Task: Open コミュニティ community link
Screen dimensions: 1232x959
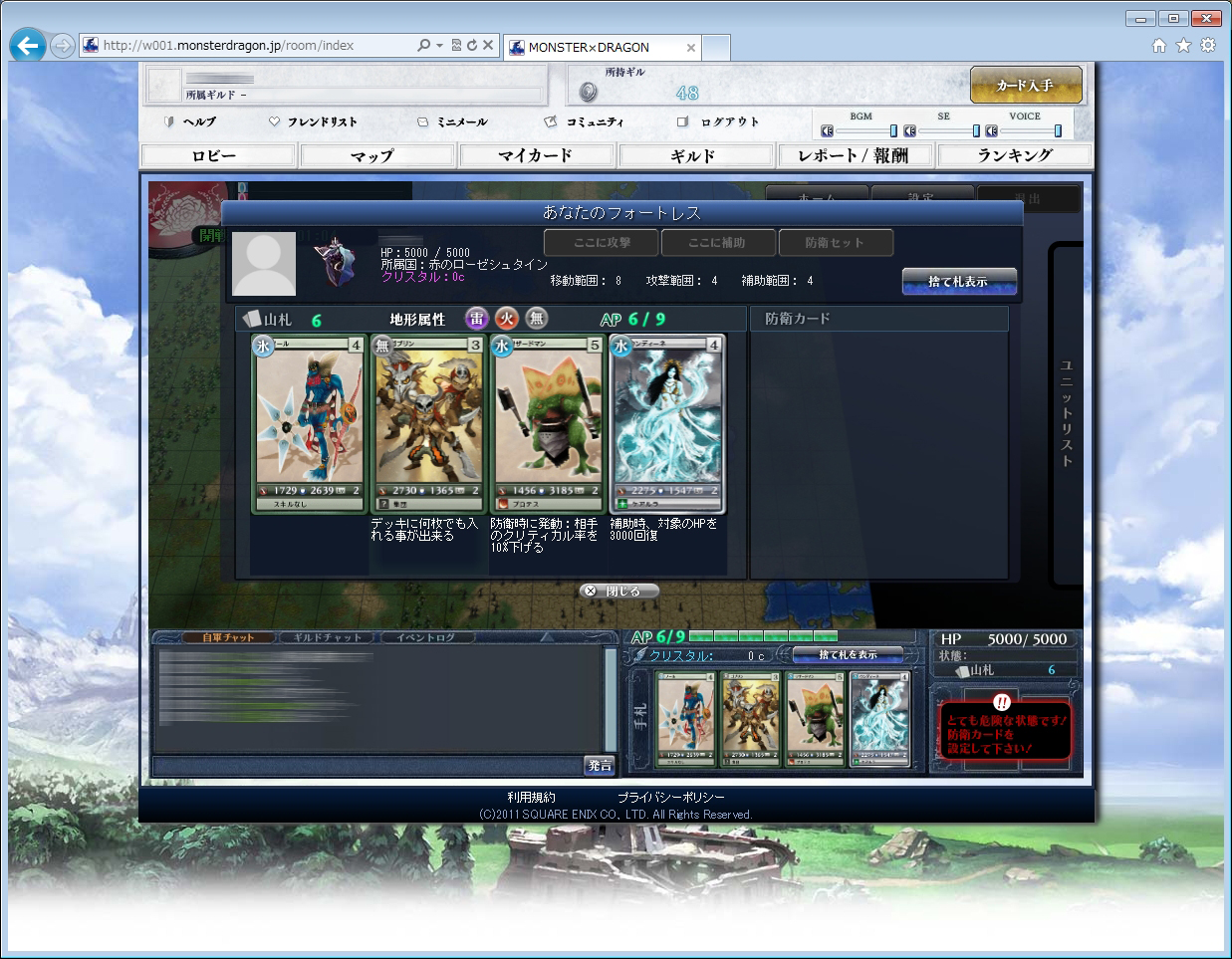Action: [x=585, y=121]
